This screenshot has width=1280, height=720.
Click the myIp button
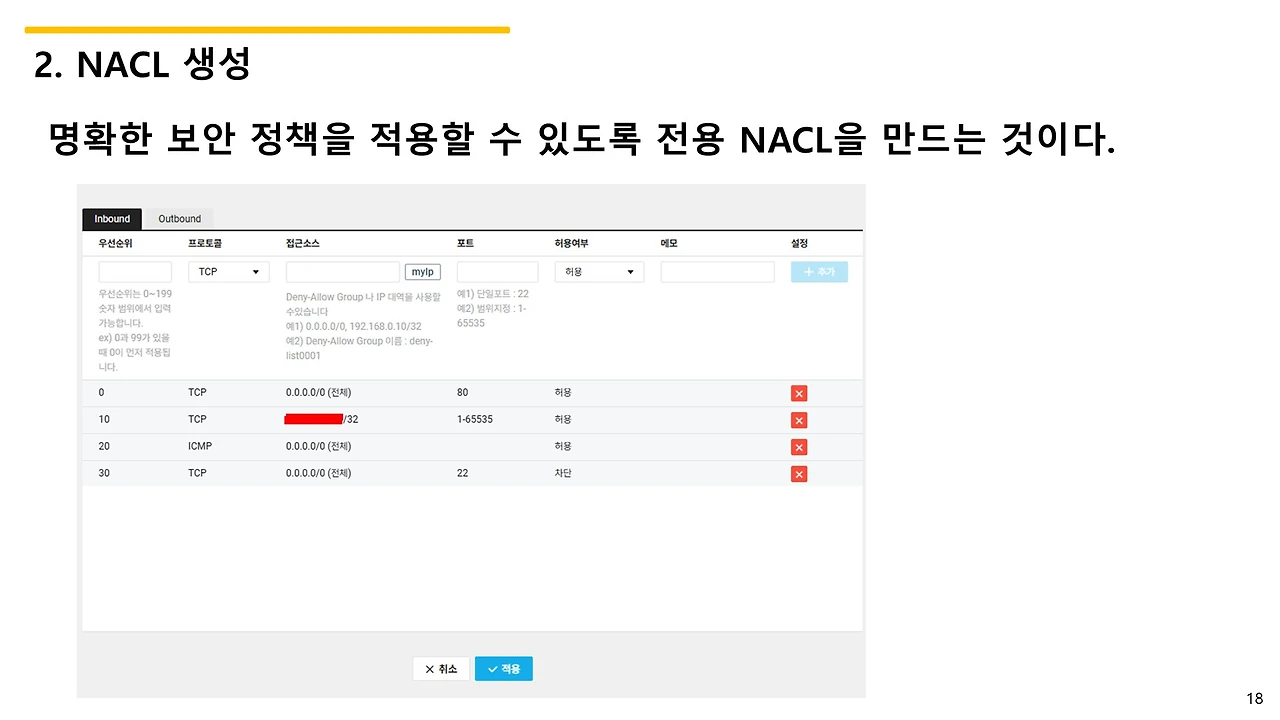(422, 271)
